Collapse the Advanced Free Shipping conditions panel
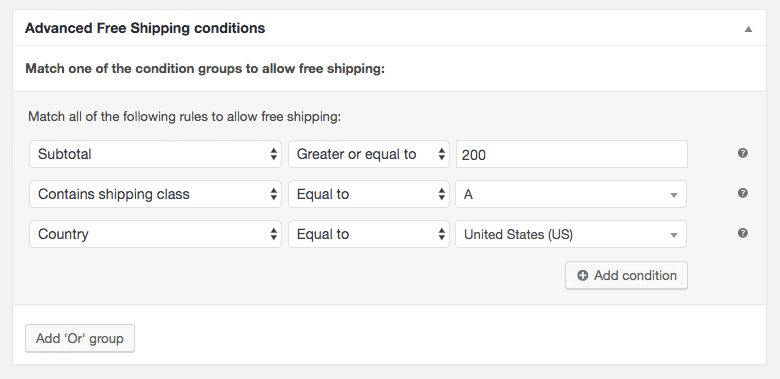The width and height of the screenshot is (780, 379). [x=748, y=29]
